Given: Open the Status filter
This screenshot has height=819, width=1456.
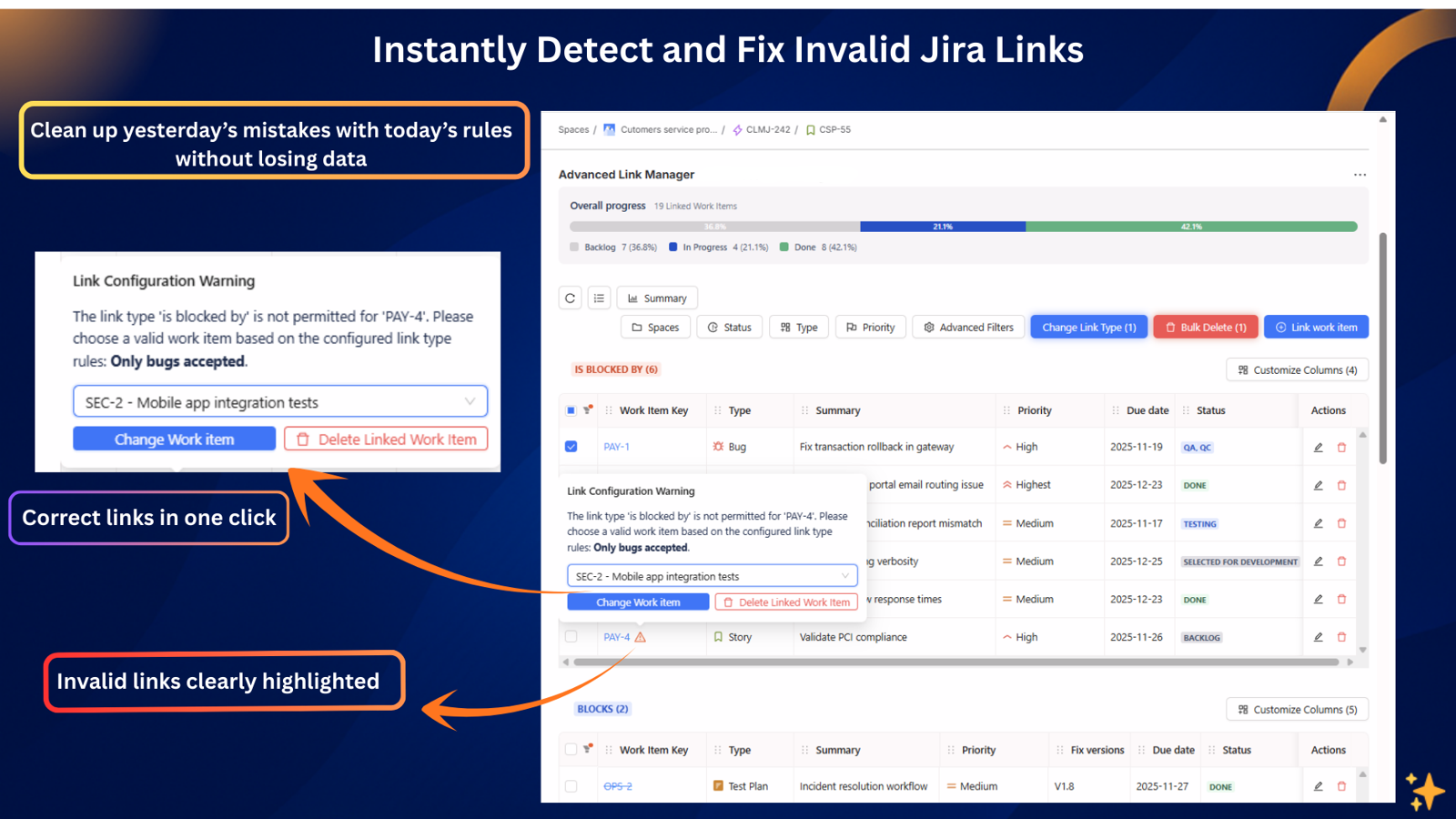Looking at the screenshot, I should 730,327.
